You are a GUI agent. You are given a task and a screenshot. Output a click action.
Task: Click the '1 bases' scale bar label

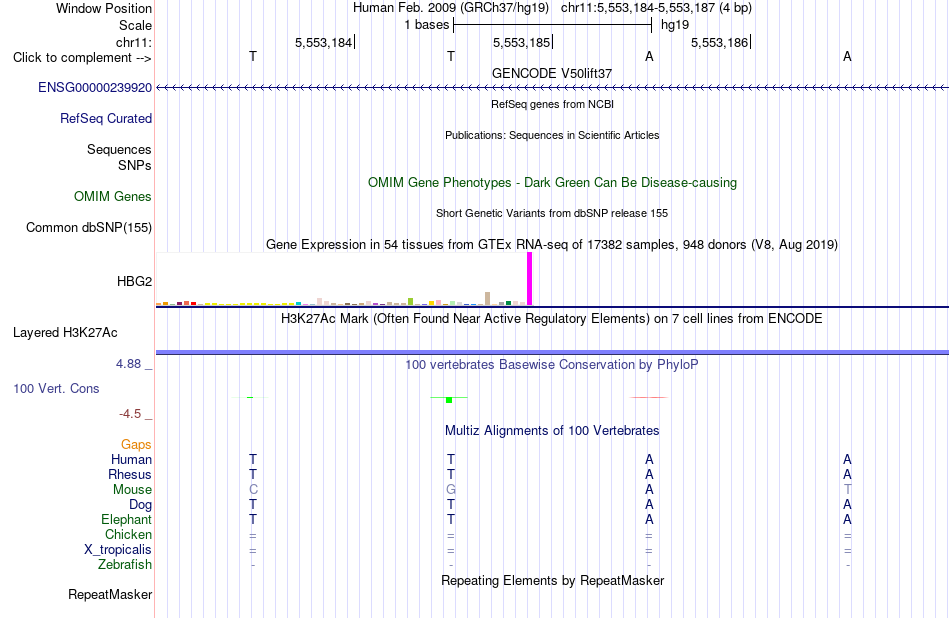click(x=427, y=25)
